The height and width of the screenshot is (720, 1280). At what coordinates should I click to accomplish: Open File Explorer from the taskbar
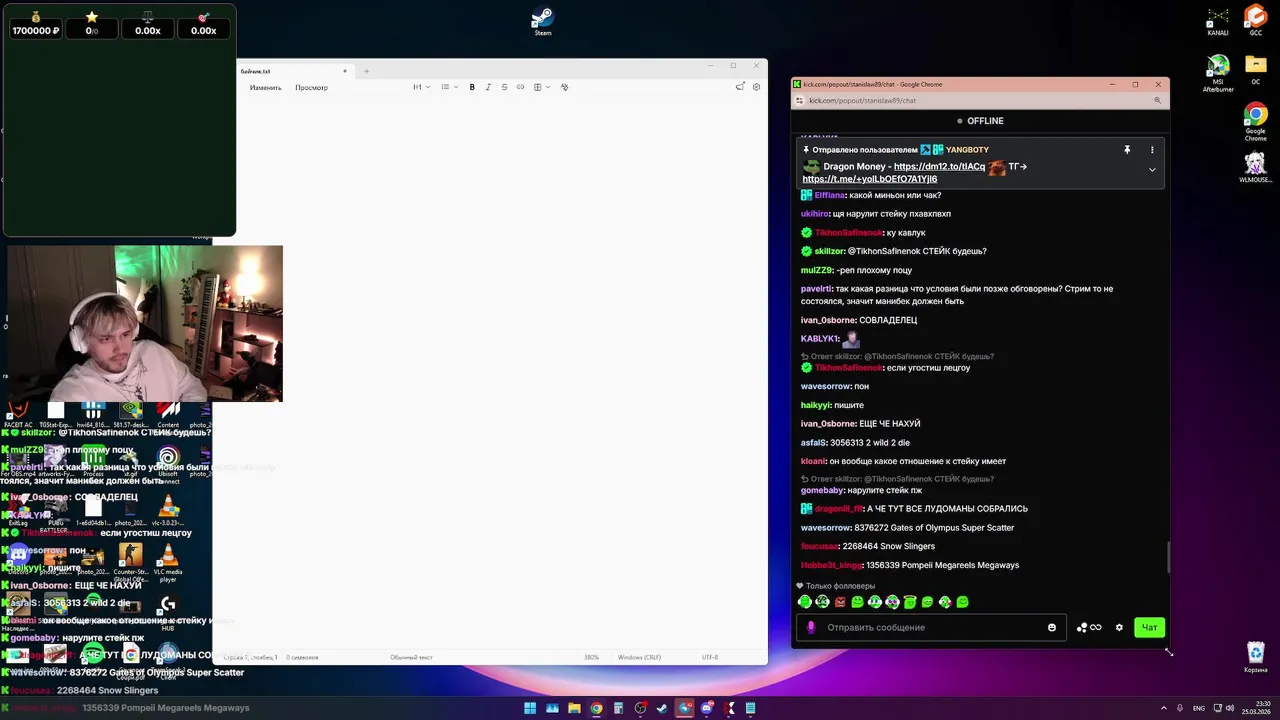574,708
